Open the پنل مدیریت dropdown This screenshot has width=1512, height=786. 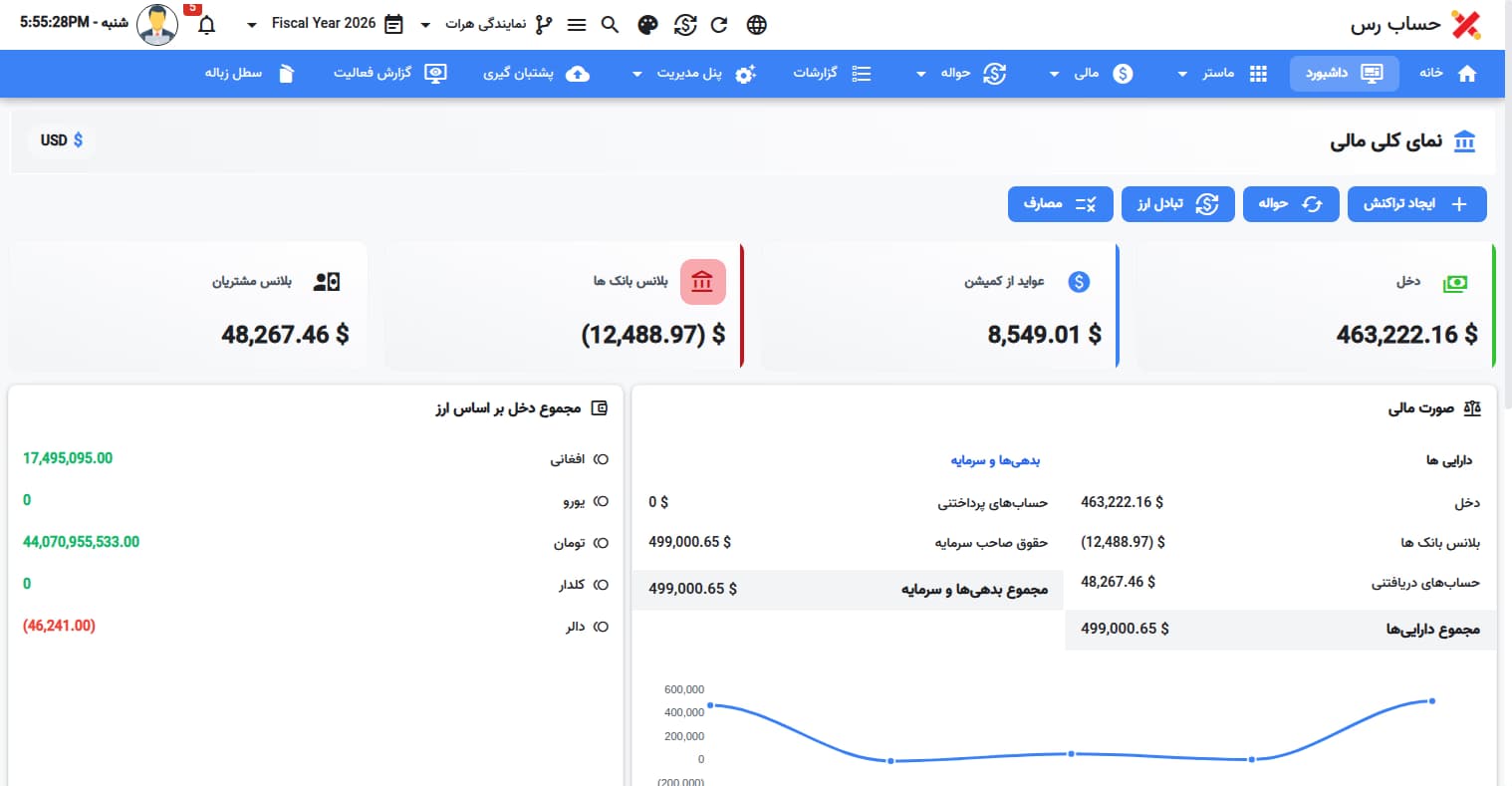coord(694,74)
